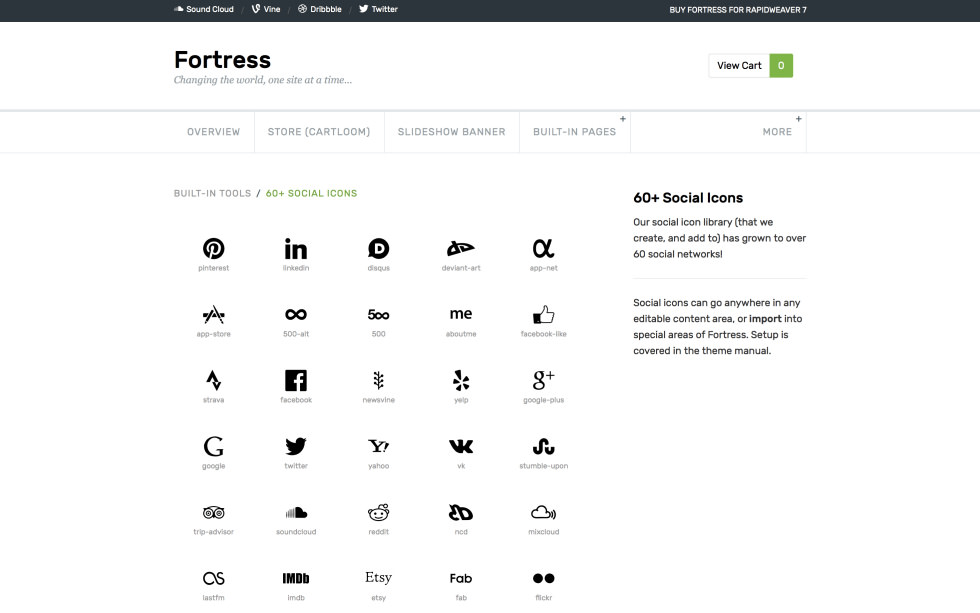980x613 pixels.
Task: Click Built-In Tools breadcrumb
Action: click(212, 194)
